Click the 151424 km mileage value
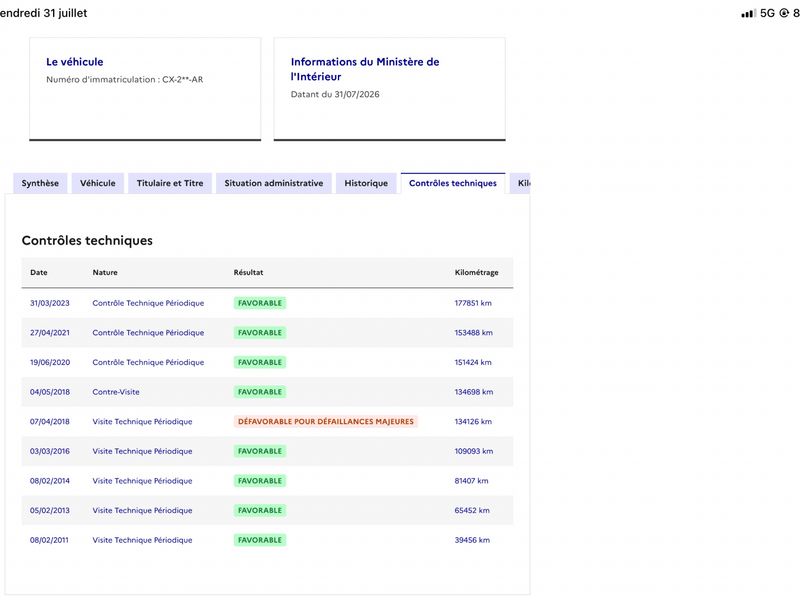The image size is (800, 600). point(473,362)
